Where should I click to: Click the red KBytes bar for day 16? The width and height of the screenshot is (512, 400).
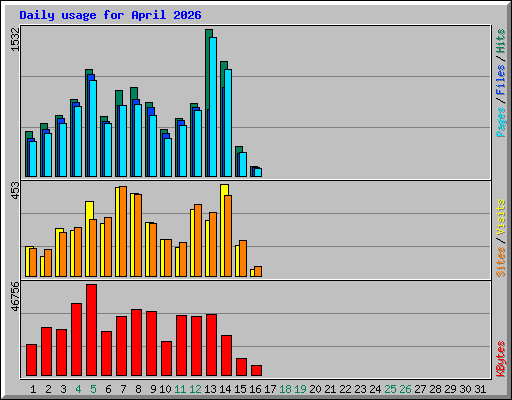pyautogui.click(x=256, y=371)
